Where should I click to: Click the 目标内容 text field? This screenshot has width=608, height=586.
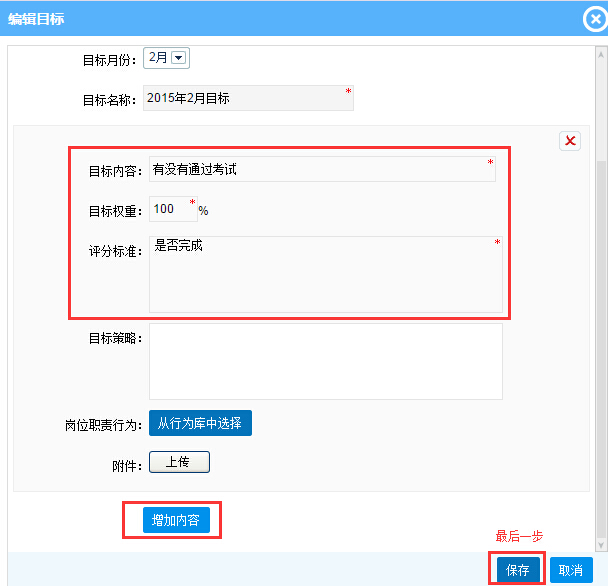tap(322, 169)
